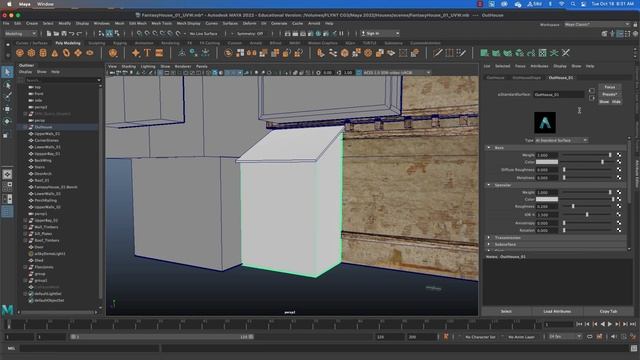
Task: Toggle defaultLightSet visibility box
Action: (x=25, y=294)
